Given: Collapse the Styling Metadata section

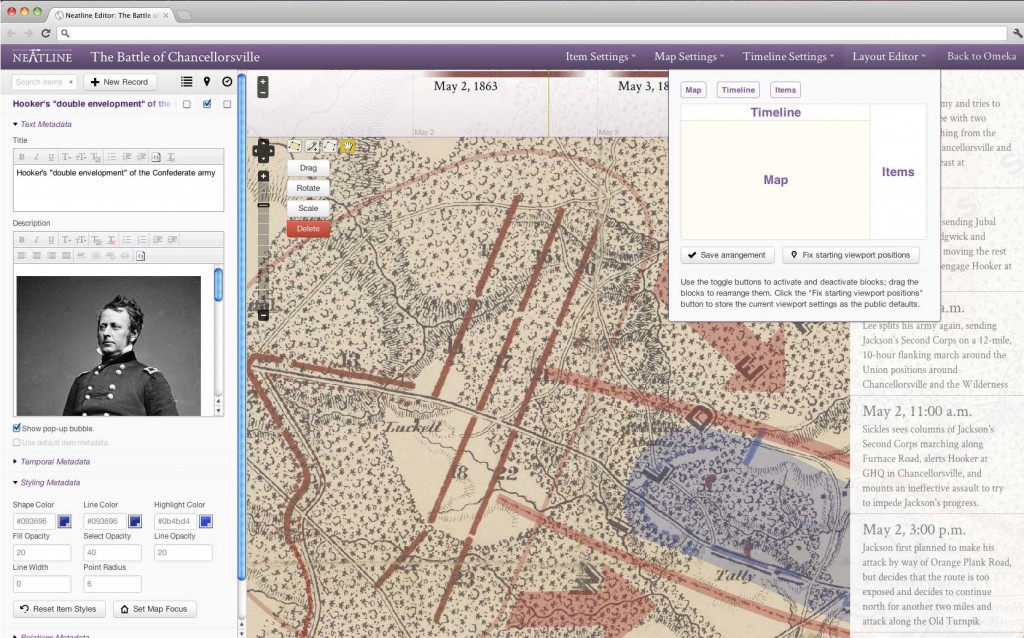Looking at the screenshot, I should point(46,483).
